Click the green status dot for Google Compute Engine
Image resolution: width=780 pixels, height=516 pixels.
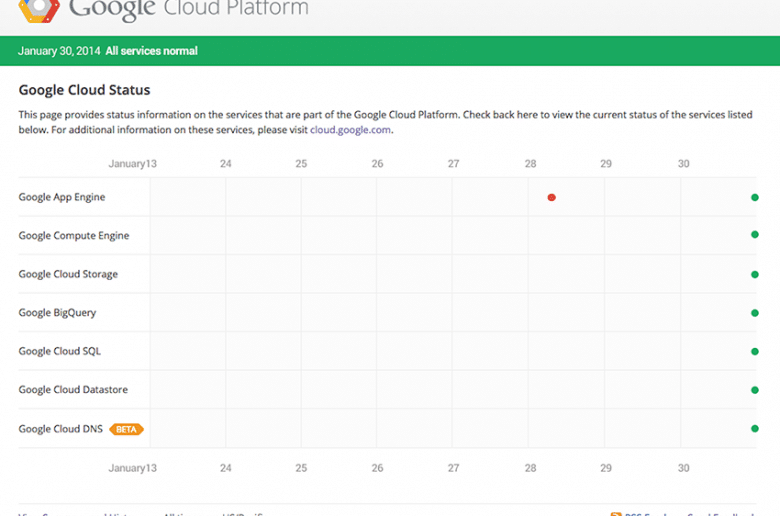pos(755,234)
